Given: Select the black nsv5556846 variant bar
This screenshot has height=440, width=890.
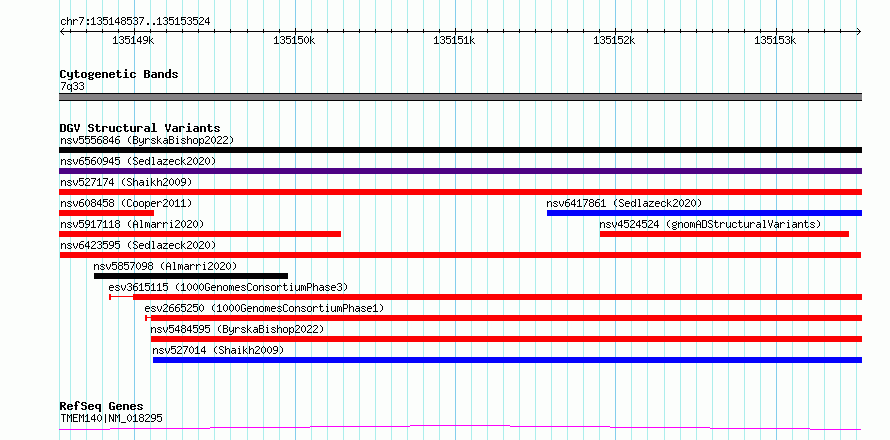Looking at the screenshot, I should (x=460, y=150).
